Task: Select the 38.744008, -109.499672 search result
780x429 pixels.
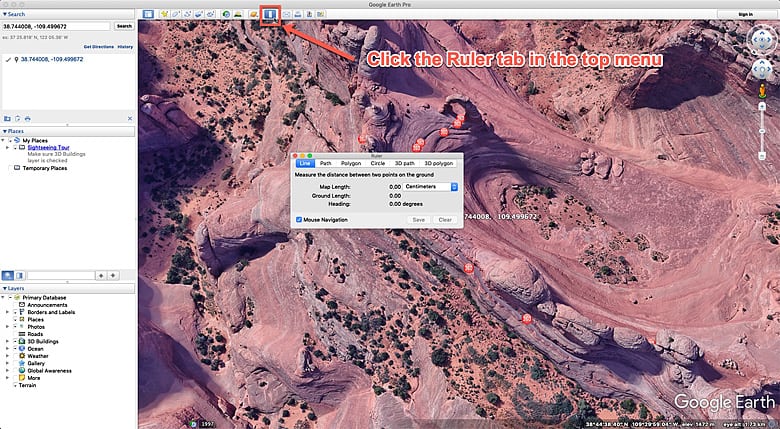Action: pos(52,59)
